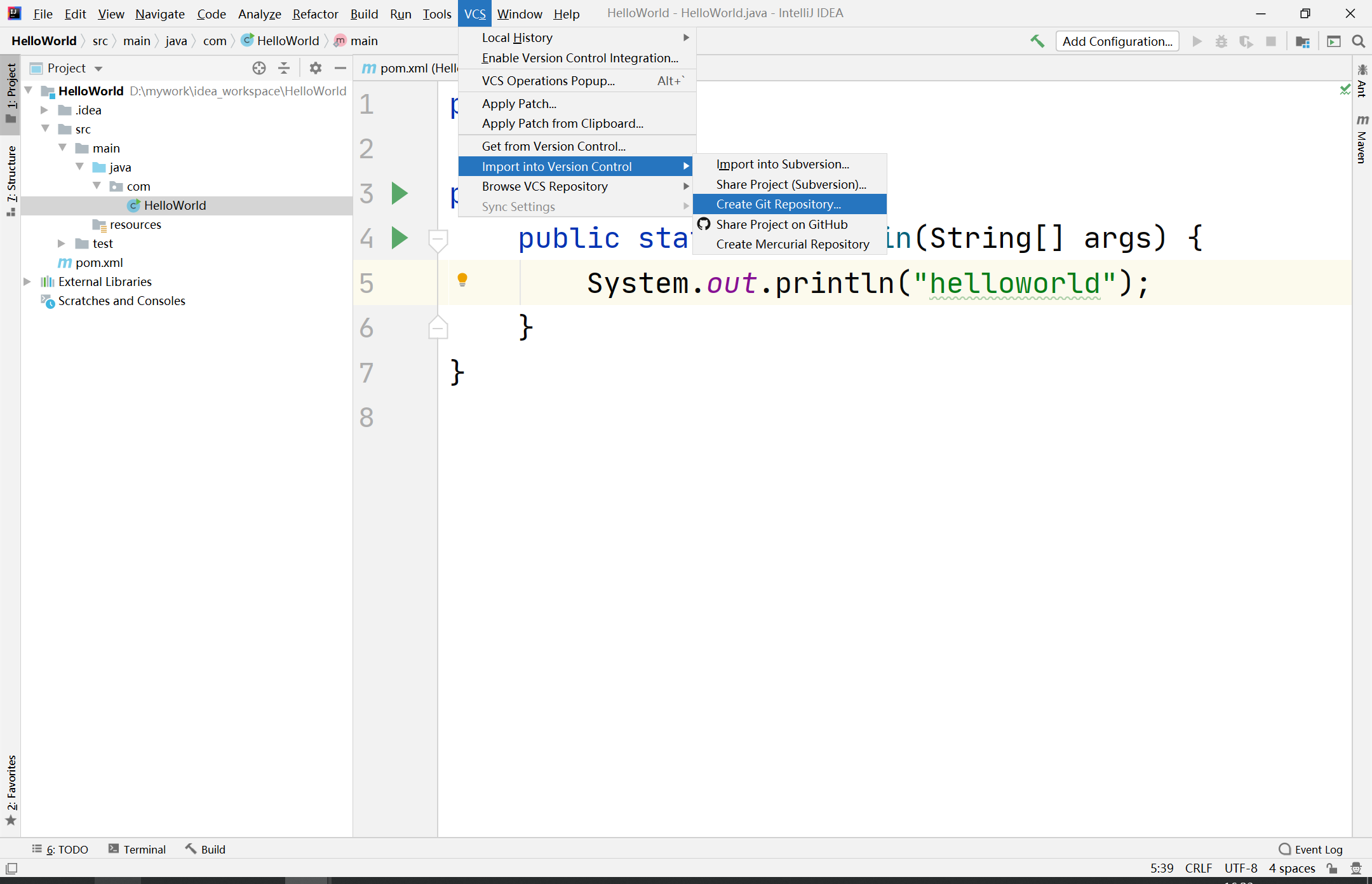
Task: Click the Terminal tab in bottom bar
Action: [145, 849]
